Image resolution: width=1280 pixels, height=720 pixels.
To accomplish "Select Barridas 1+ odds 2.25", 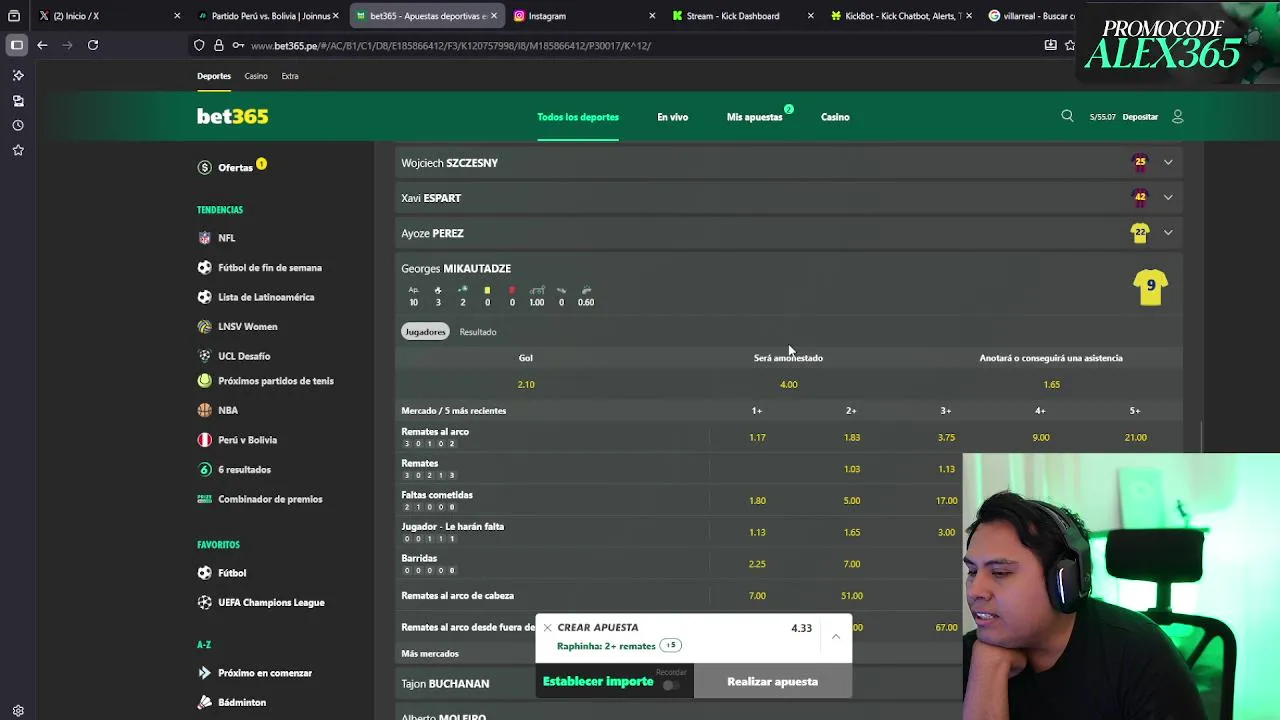I will (757, 564).
